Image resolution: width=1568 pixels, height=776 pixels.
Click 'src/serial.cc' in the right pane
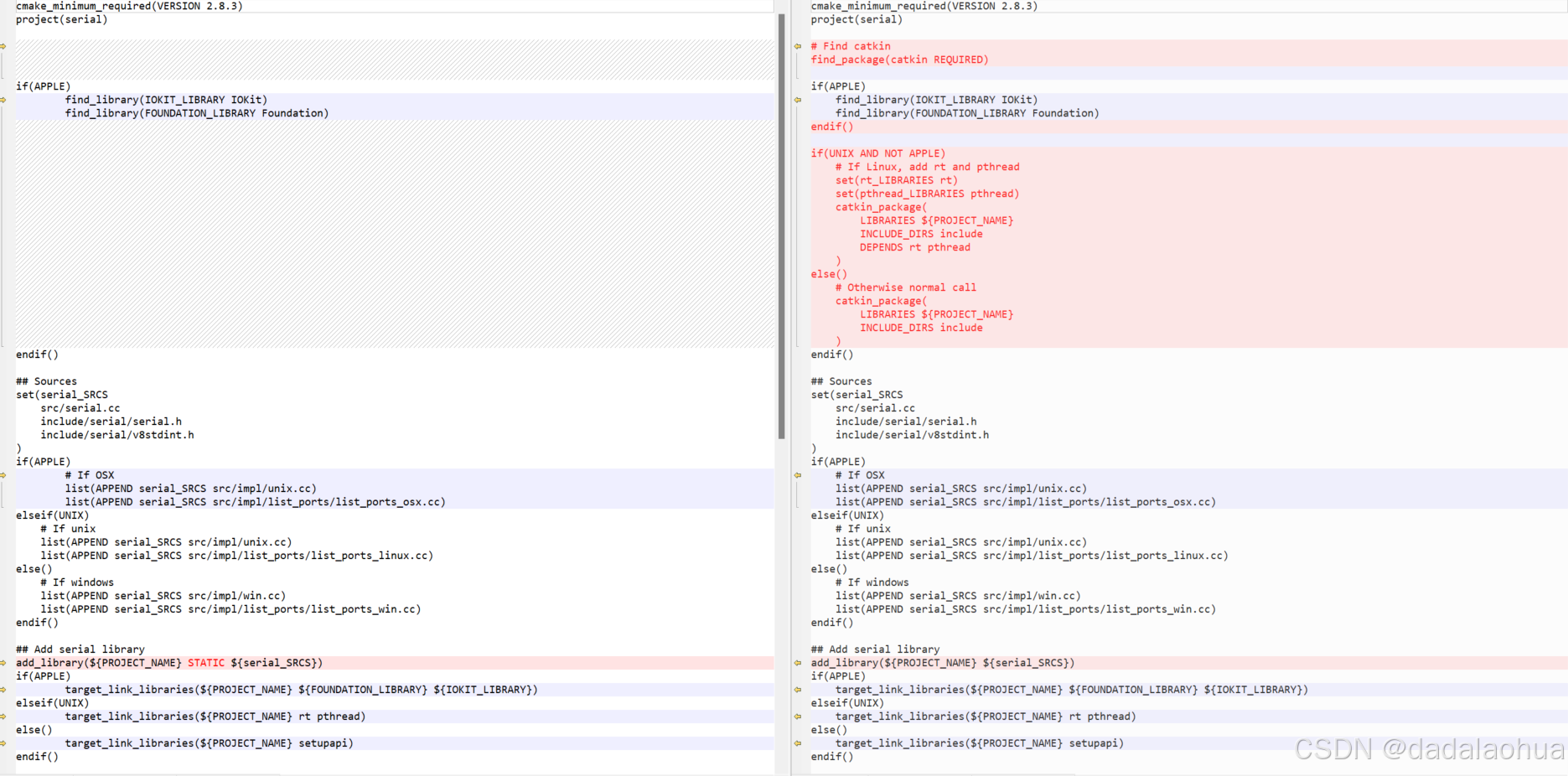click(875, 408)
